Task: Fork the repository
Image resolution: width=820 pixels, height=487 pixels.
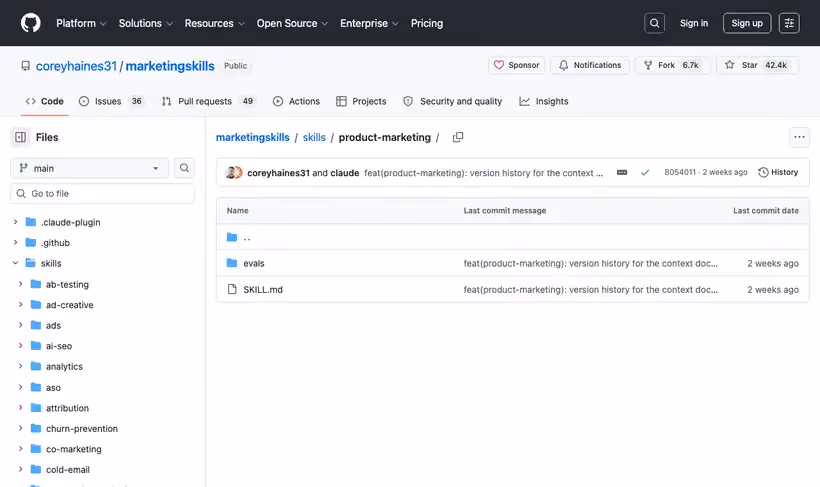Action: (671, 65)
